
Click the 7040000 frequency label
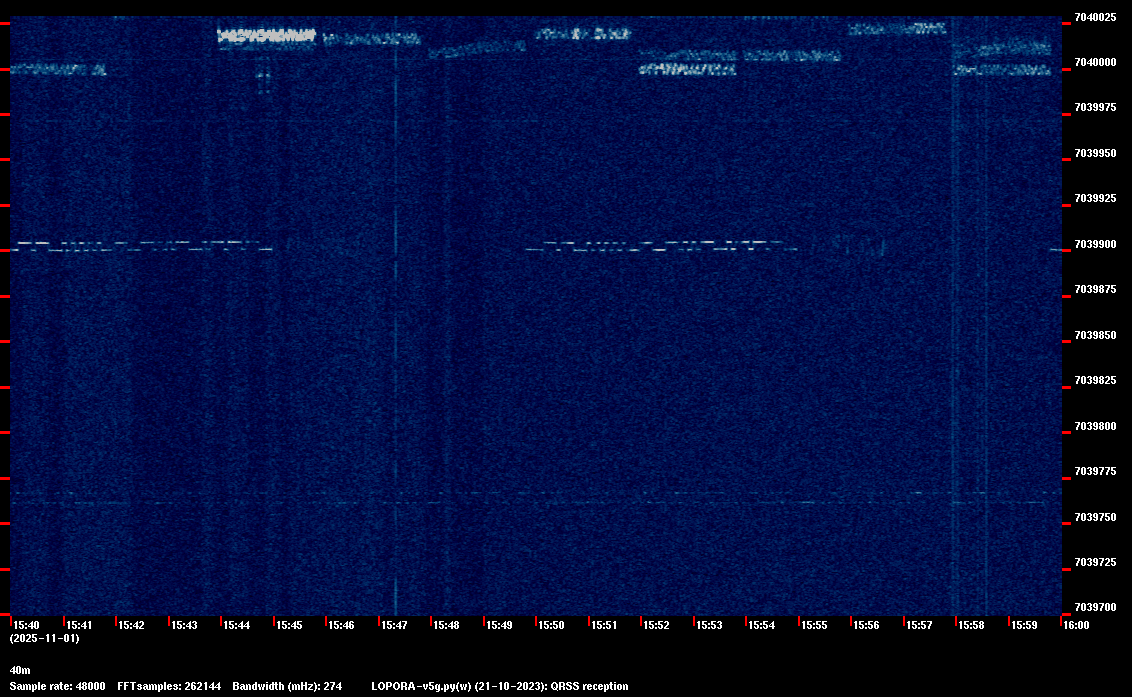1095,63
